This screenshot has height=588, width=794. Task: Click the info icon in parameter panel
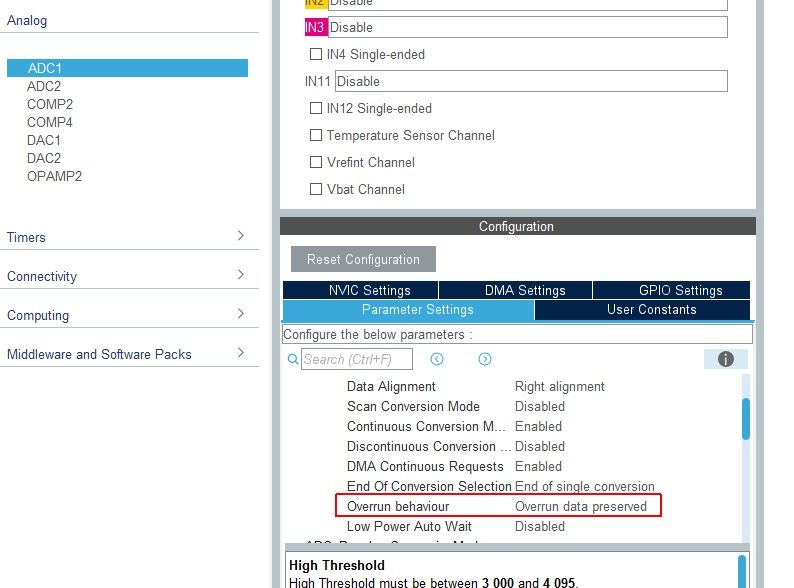point(725,359)
